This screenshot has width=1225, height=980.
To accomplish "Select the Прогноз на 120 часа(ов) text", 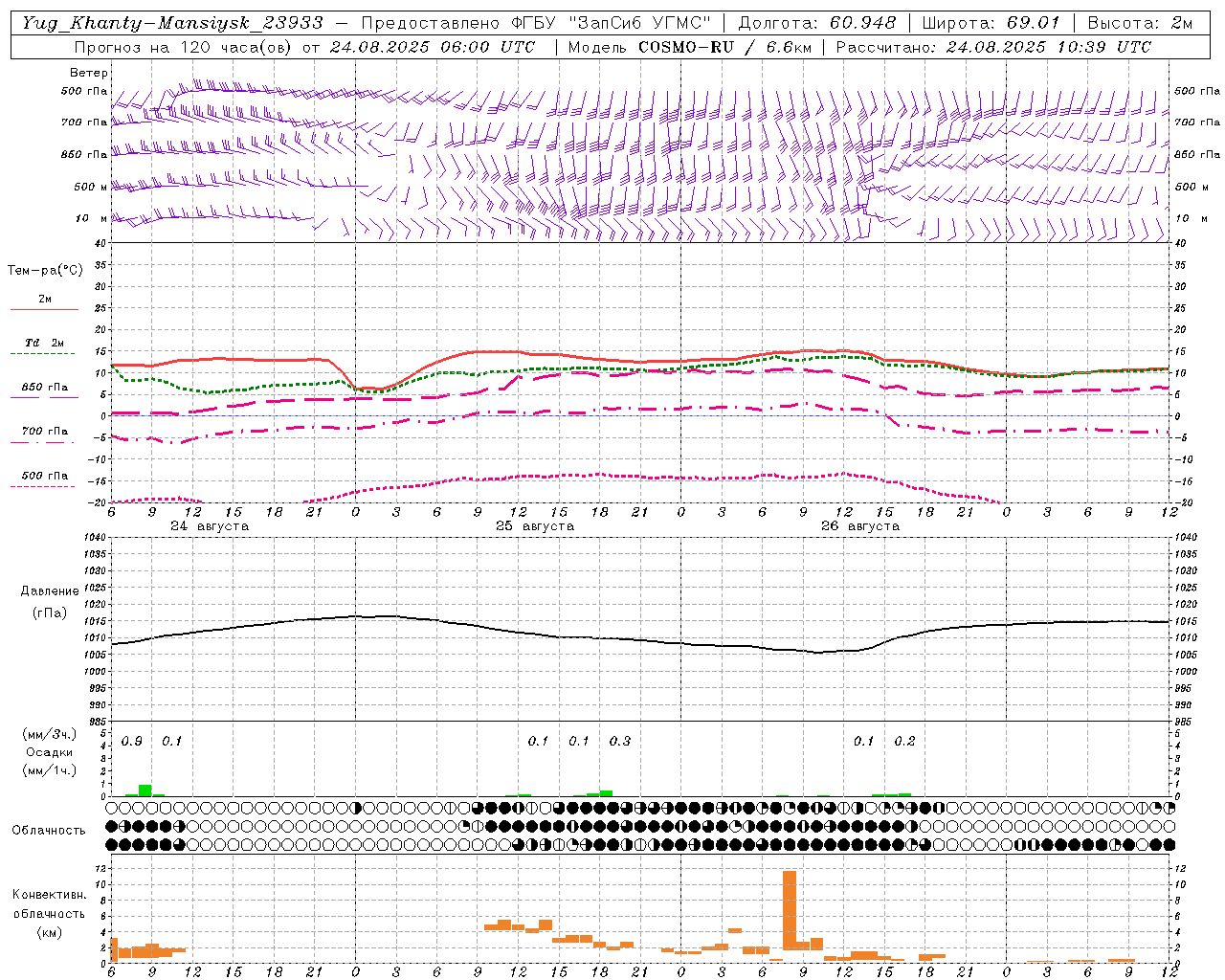I will pos(182,47).
